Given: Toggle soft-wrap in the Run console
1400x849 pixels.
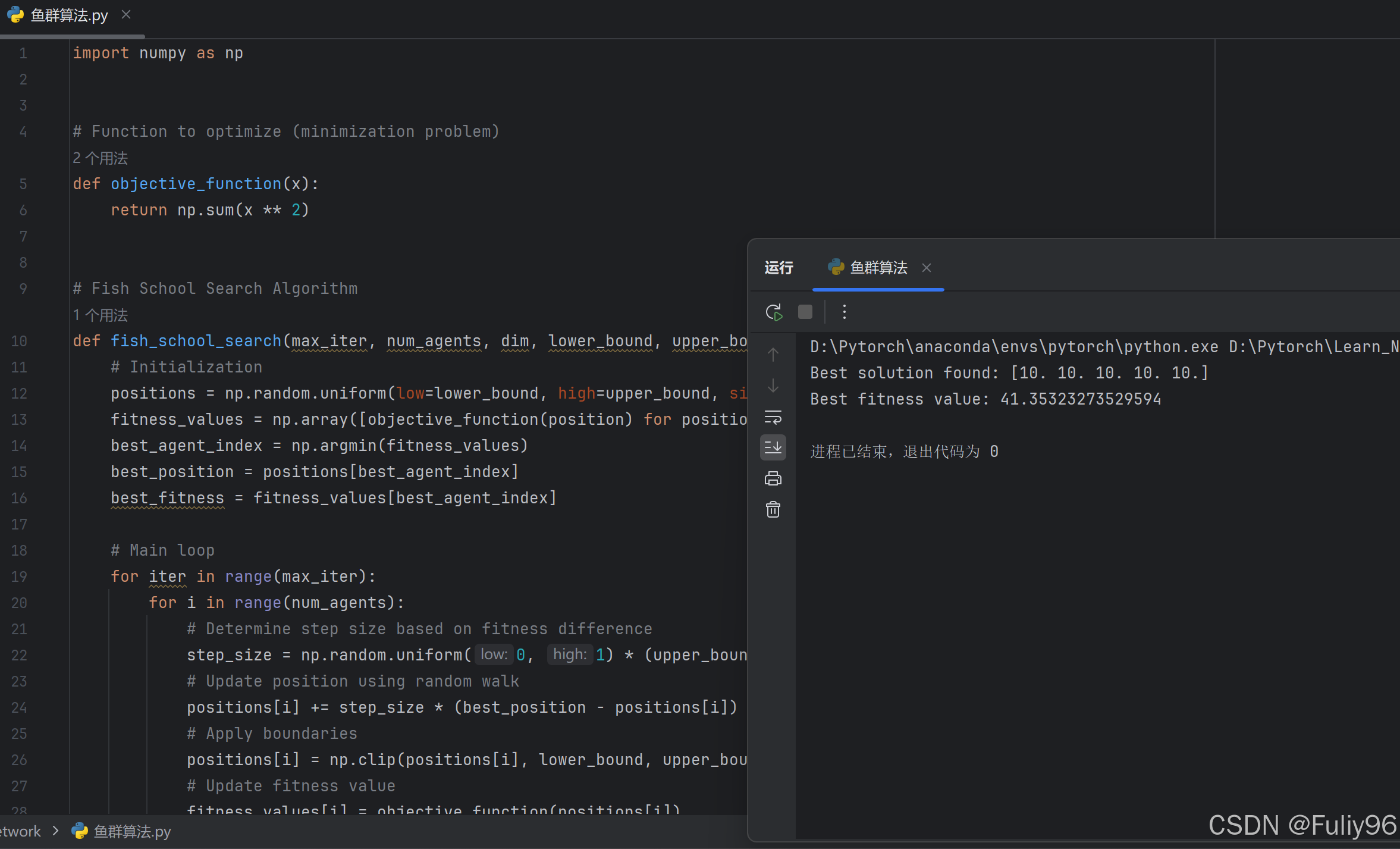Looking at the screenshot, I should pyautogui.click(x=773, y=417).
